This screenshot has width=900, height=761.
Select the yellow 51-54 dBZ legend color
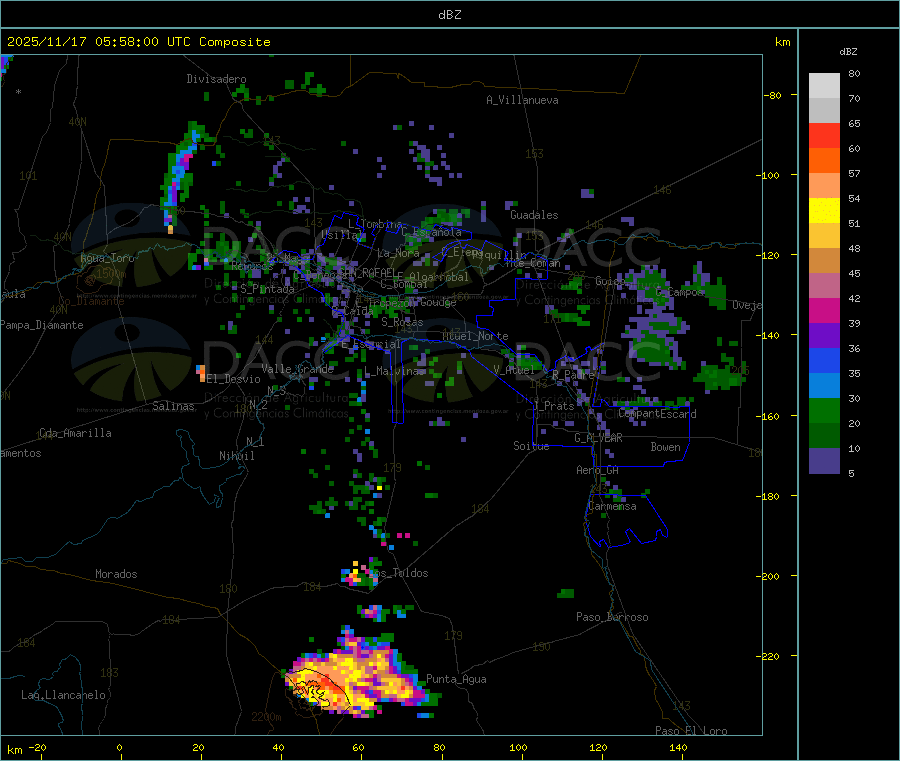click(824, 211)
